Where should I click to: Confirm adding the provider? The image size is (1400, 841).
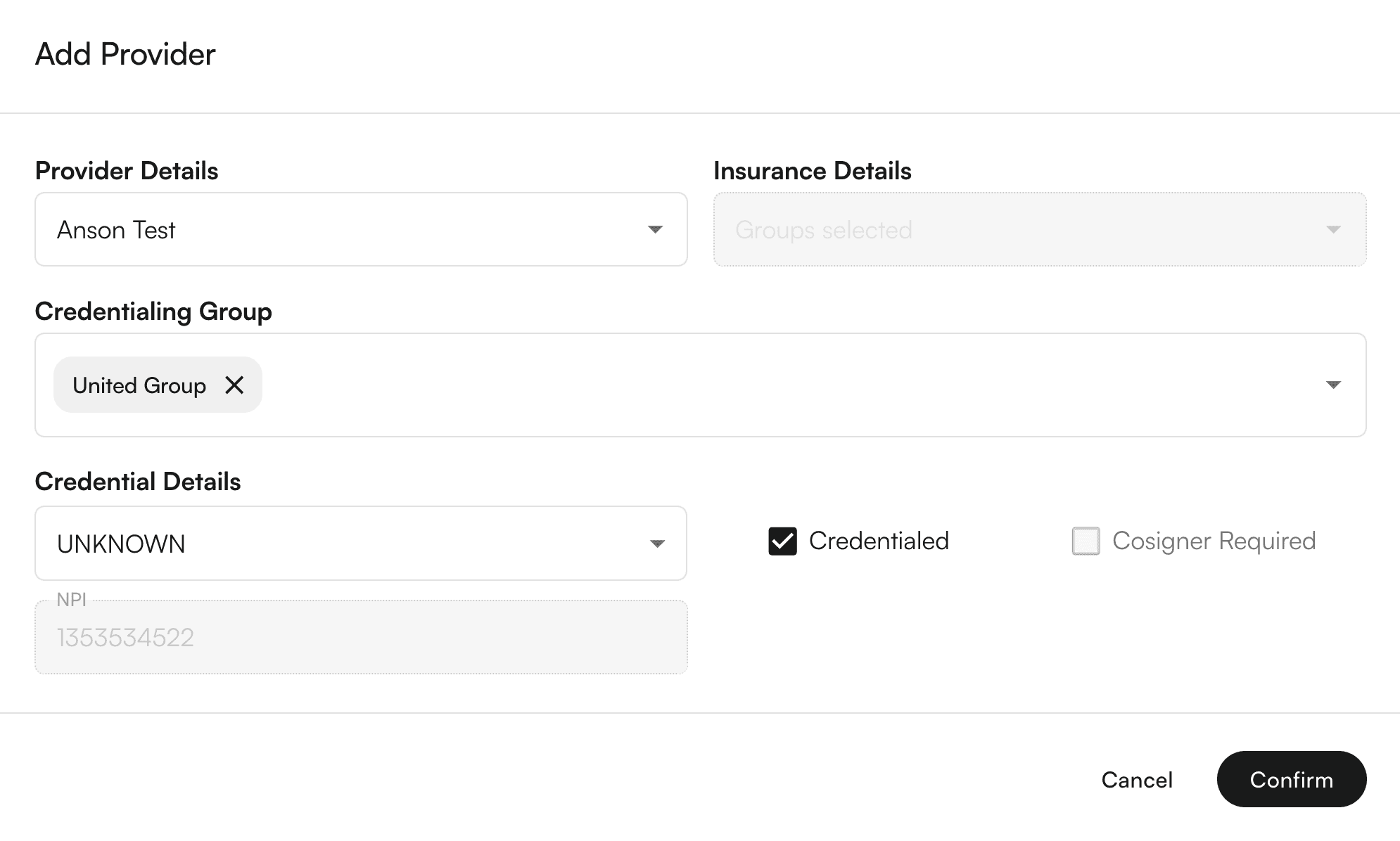coord(1292,779)
